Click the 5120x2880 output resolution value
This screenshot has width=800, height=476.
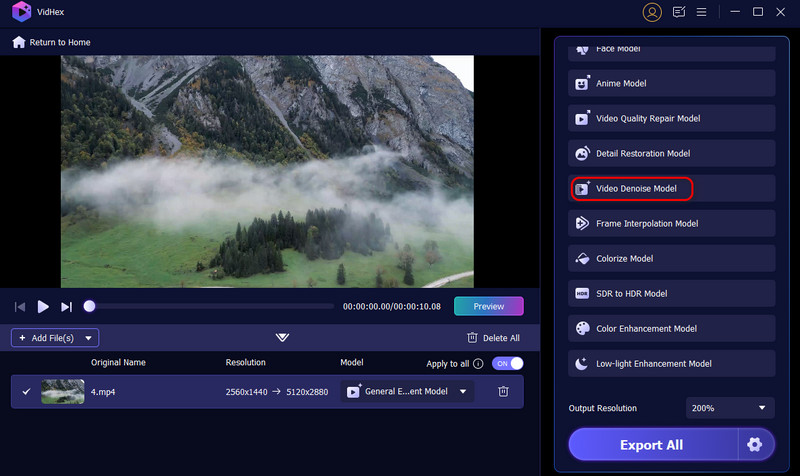coord(307,392)
